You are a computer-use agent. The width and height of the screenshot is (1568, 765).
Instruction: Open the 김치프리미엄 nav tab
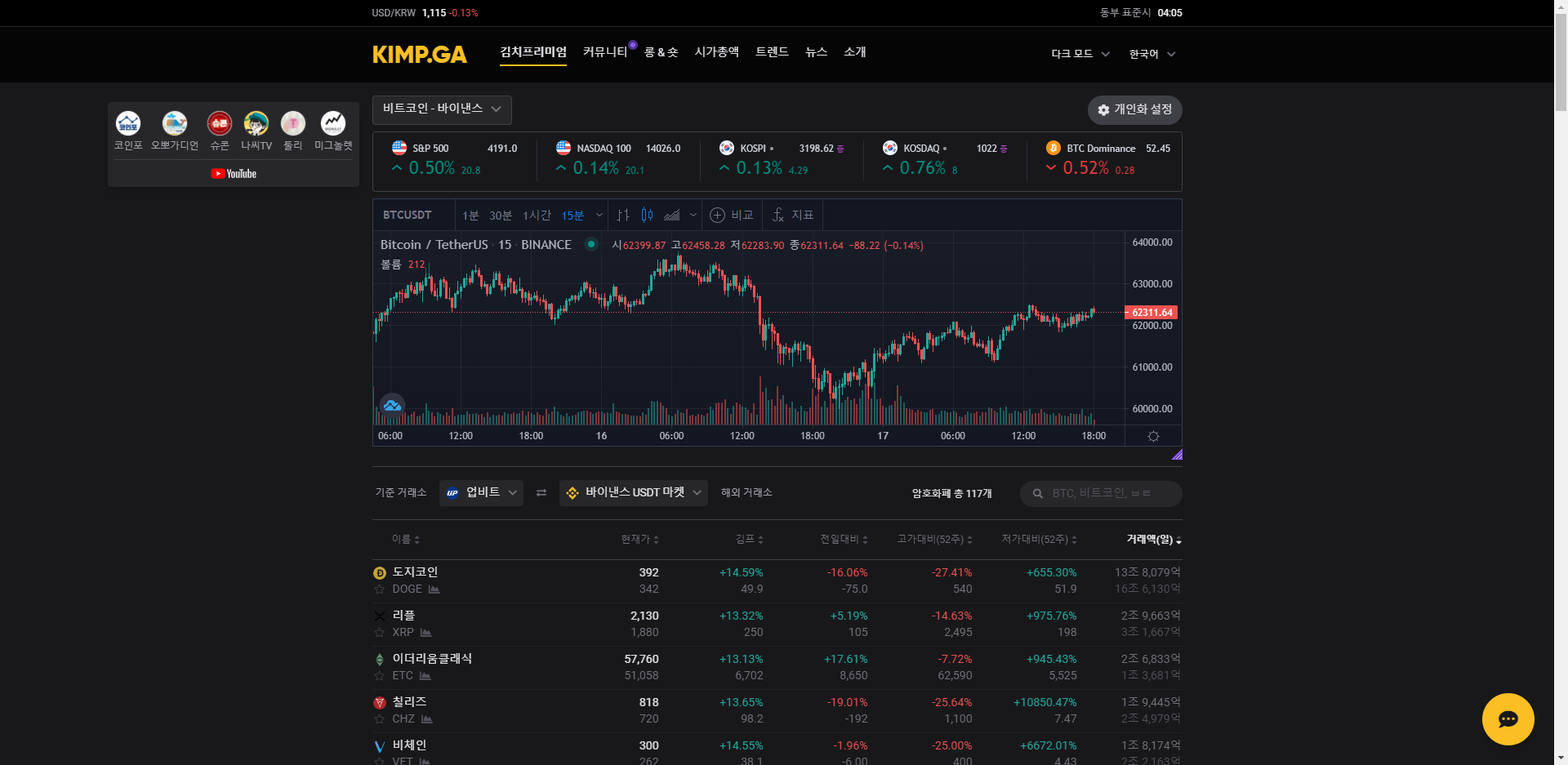click(533, 51)
